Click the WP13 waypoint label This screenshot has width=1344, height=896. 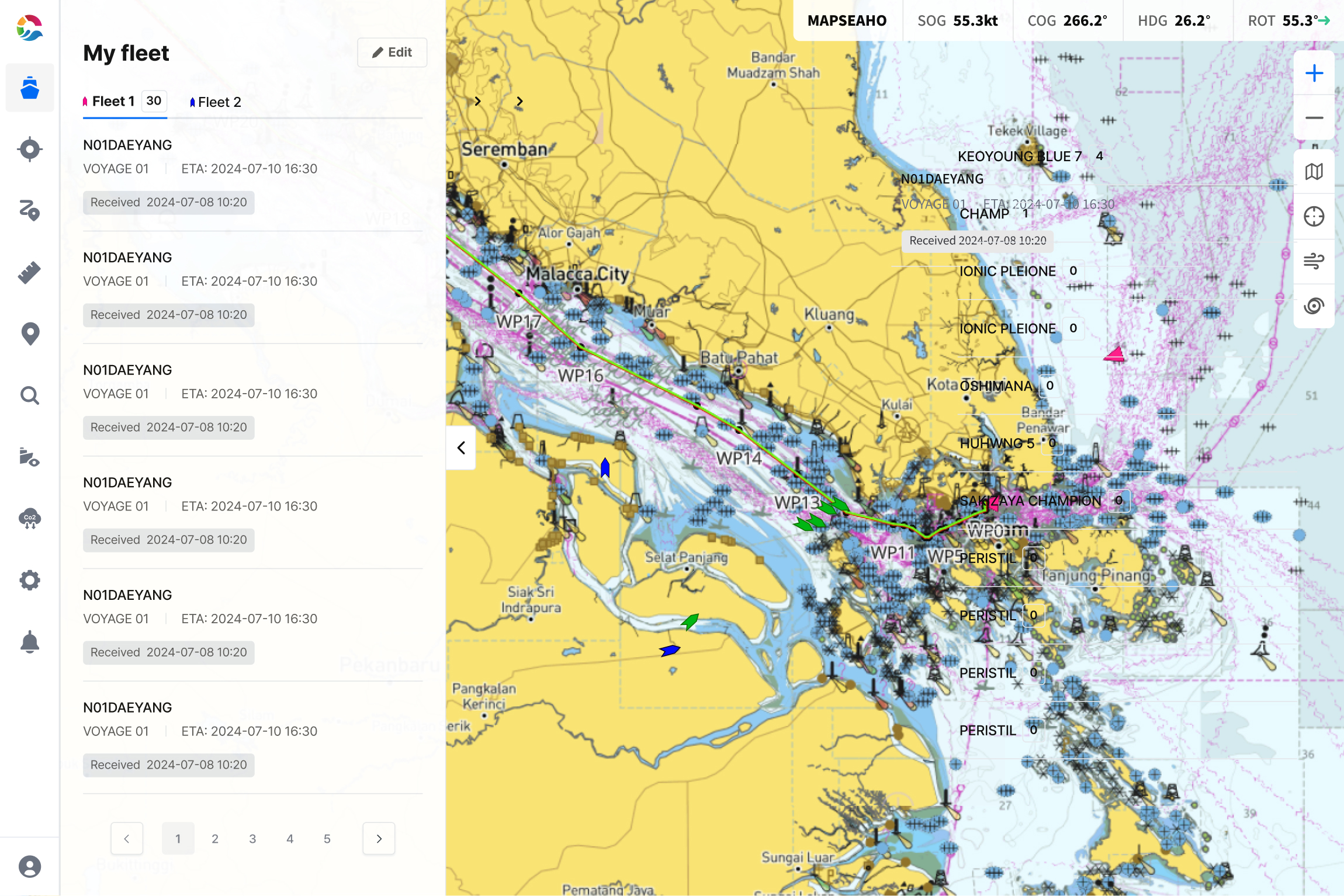click(x=798, y=502)
